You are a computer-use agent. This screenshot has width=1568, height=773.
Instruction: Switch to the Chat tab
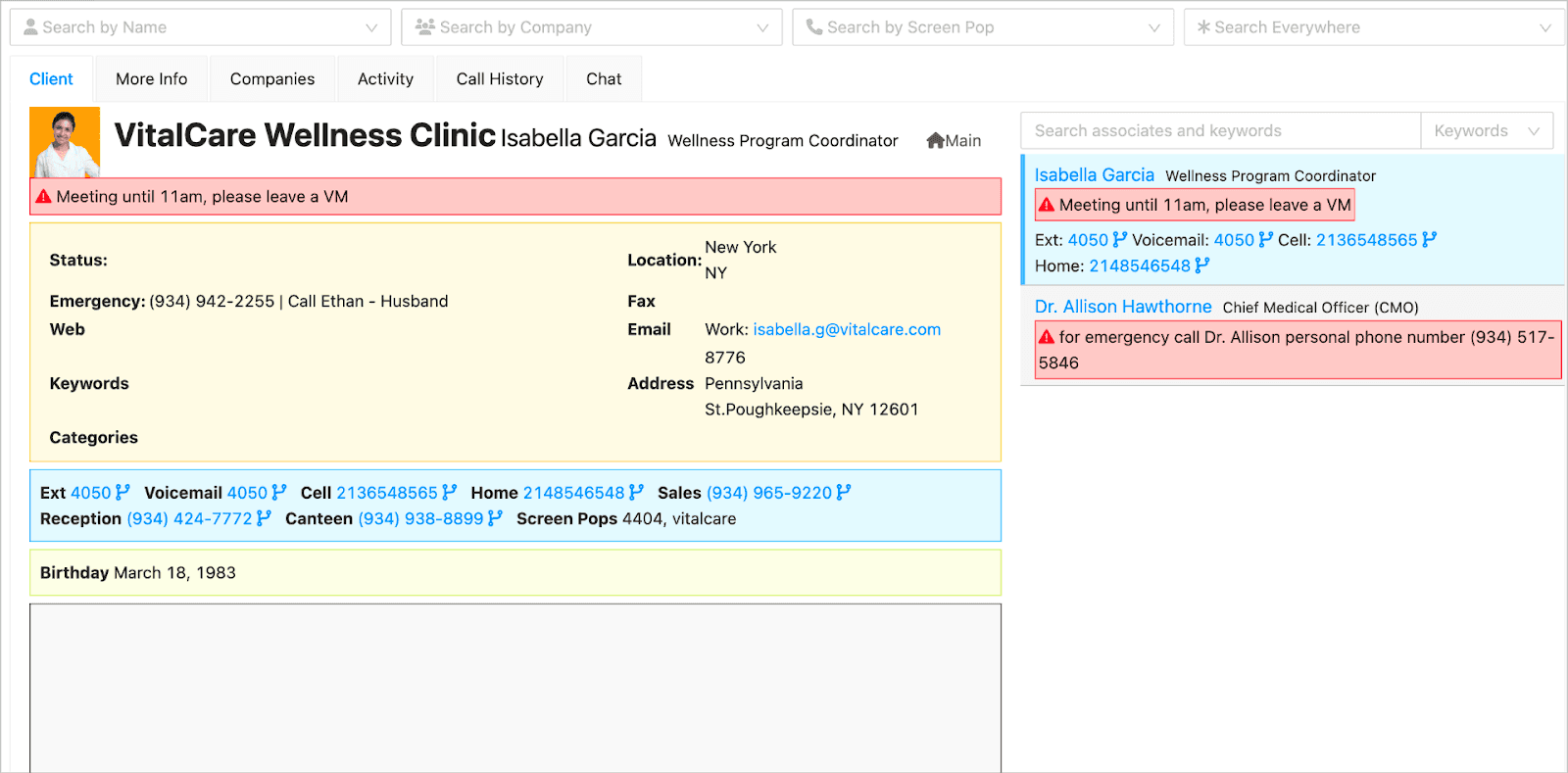click(x=604, y=79)
